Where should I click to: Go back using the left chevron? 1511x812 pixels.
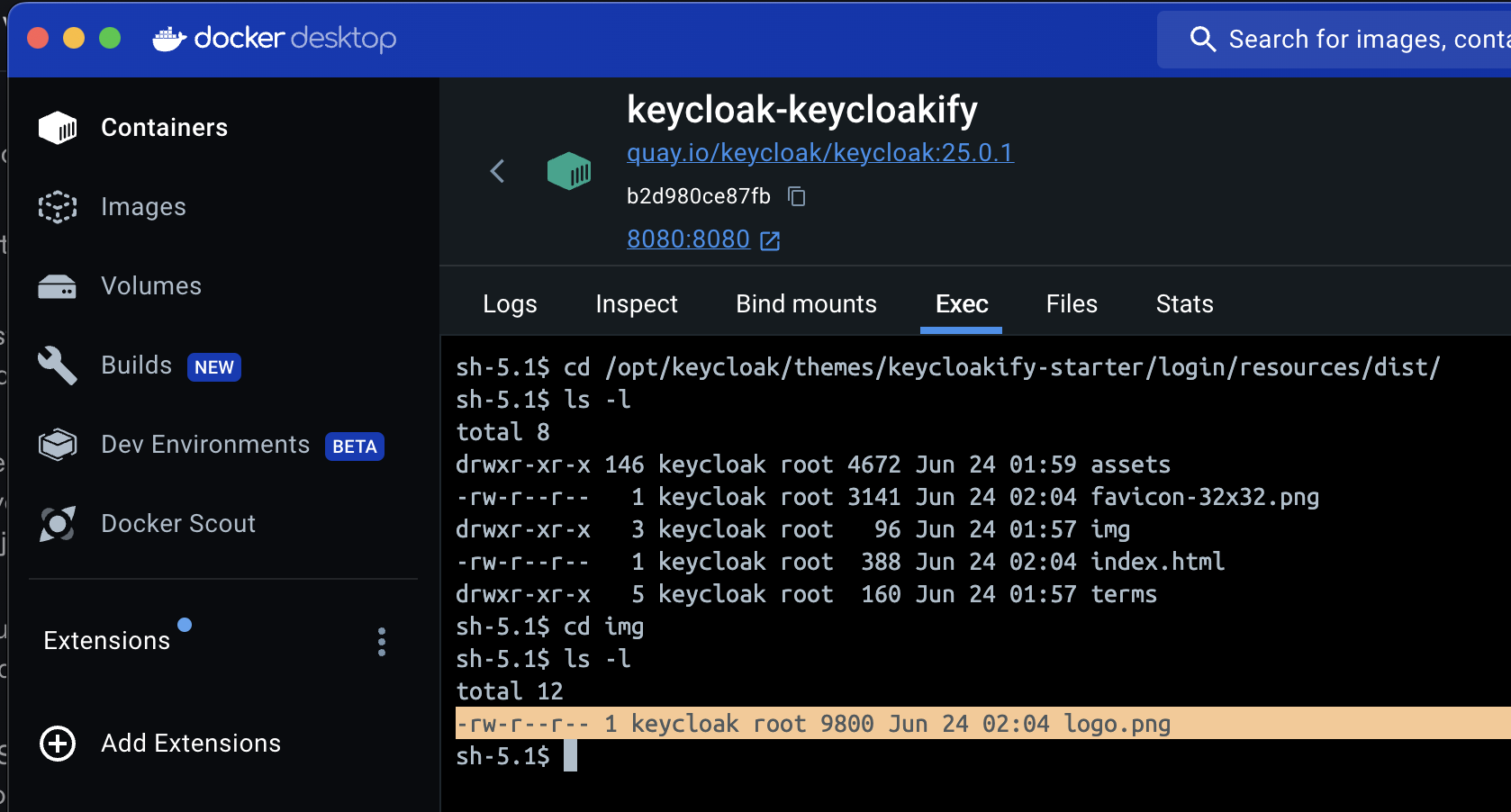pyautogui.click(x=497, y=171)
